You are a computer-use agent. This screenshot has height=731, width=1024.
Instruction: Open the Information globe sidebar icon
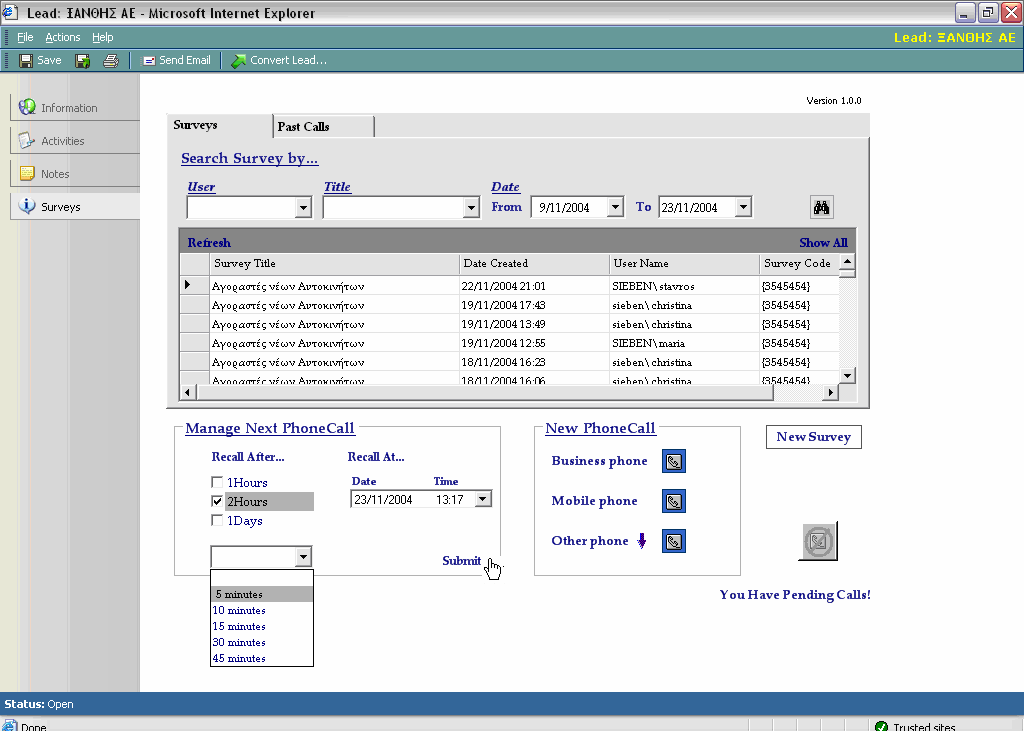pos(27,107)
